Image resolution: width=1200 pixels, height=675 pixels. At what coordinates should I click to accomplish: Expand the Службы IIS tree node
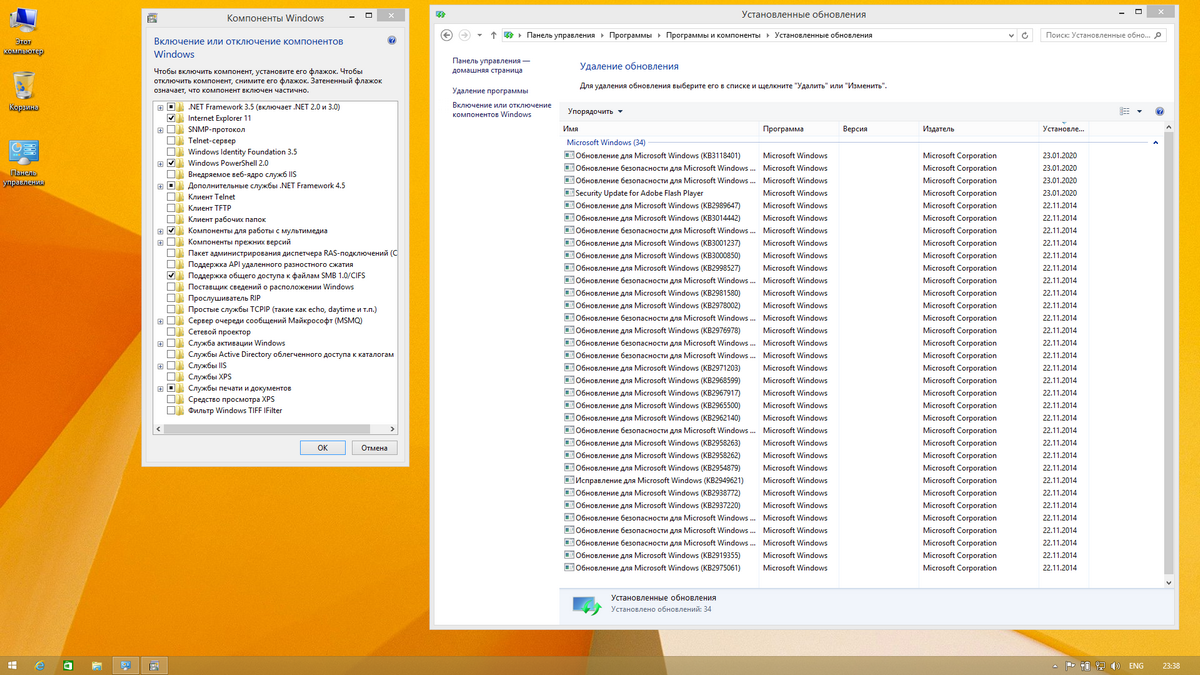[160, 366]
